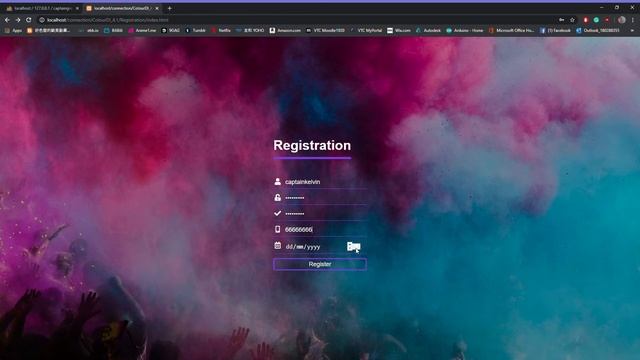Image resolution: width=640 pixels, height=360 pixels.
Task: Click the red extension icon in the toolbar
Action: point(585,20)
